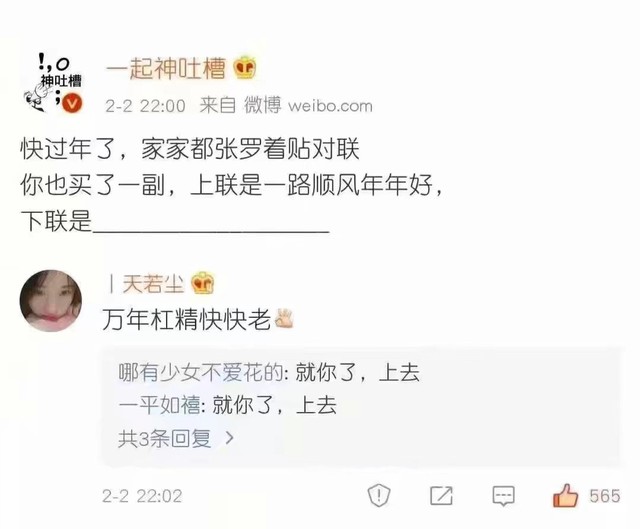Report the comment via the shield icon
Viewport: 640px width, 529px height.
(379, 495)
